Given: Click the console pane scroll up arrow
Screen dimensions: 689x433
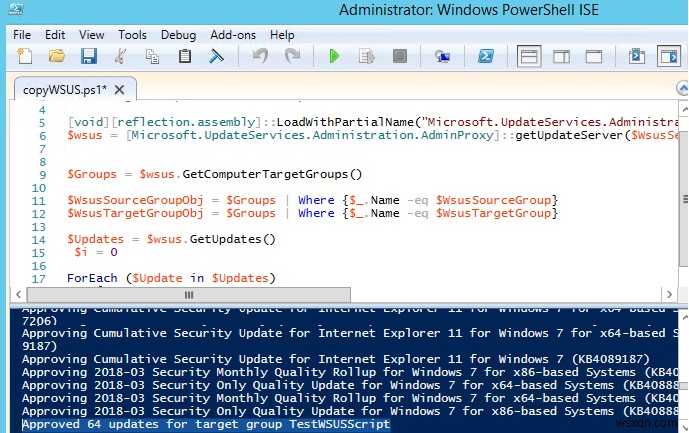Looking at the screenshot, I should pos(684,316).
